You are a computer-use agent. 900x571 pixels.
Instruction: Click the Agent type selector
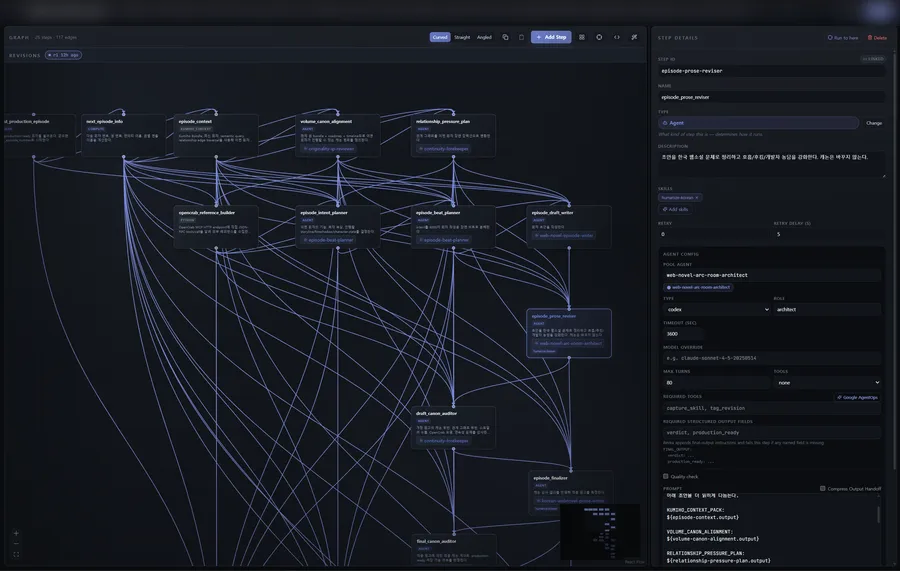[x=758, y=123]
